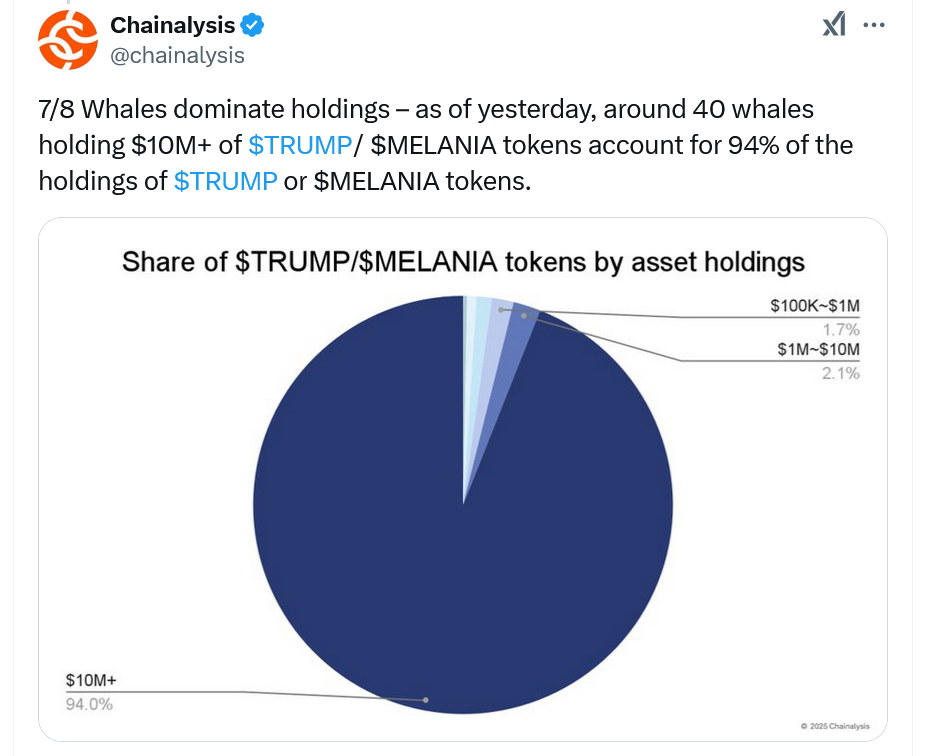Screen dimensions: 928x756
Task: Select the $100K~$1M chart label
Action: click(x=814, y=307)
